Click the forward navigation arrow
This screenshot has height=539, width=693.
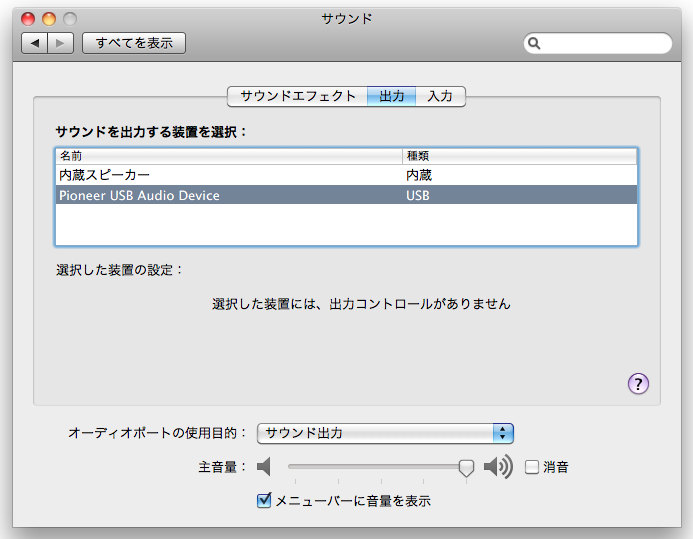click(60, 43)
